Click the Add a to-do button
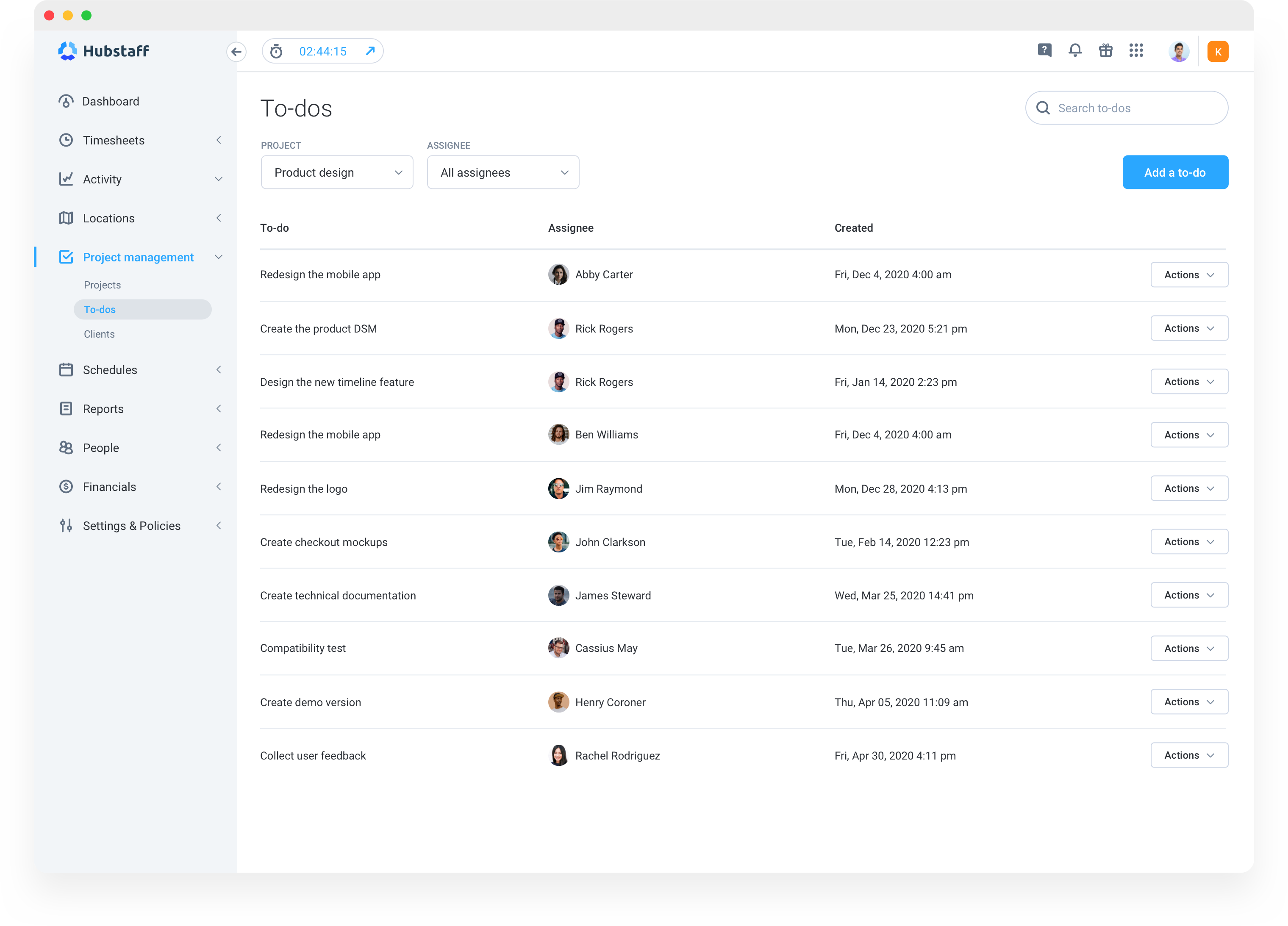Viewport: 1288px width, 926px height. pos(1175,172)
